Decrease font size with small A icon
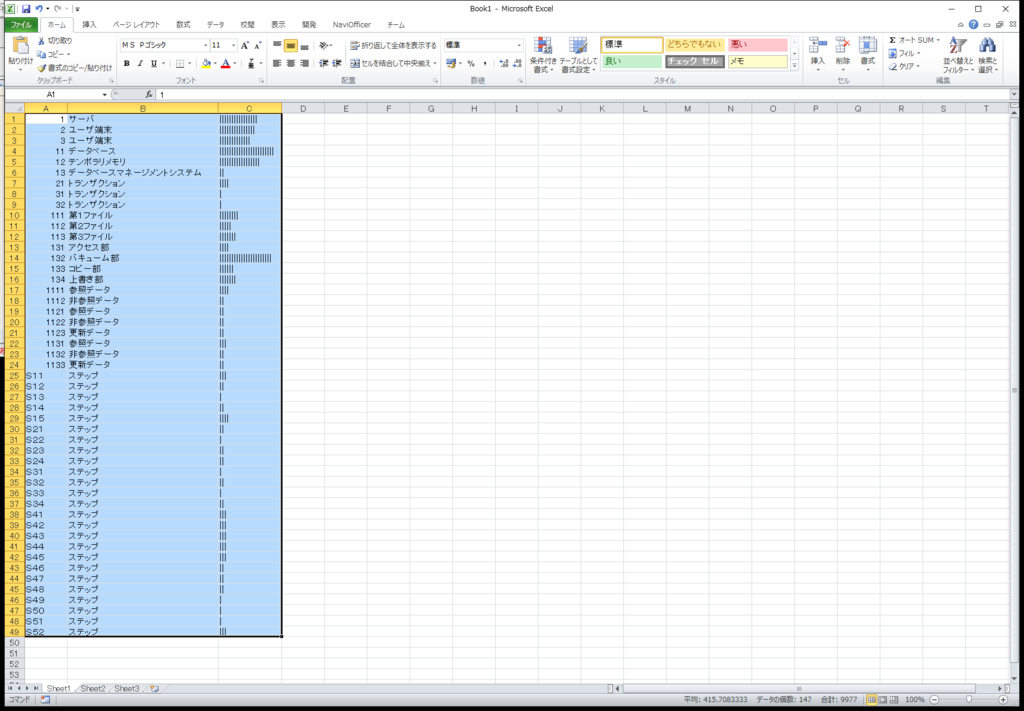The image size is (1024, 711). 258,45
